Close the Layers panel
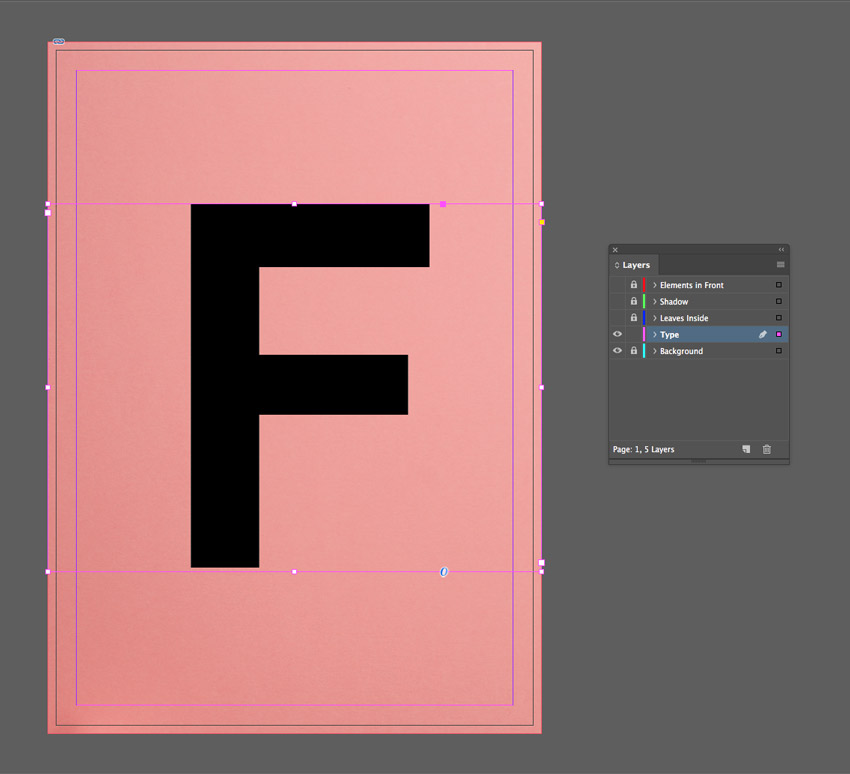The image size is (850, 774). pyautogui.click(x=615, y=250)
